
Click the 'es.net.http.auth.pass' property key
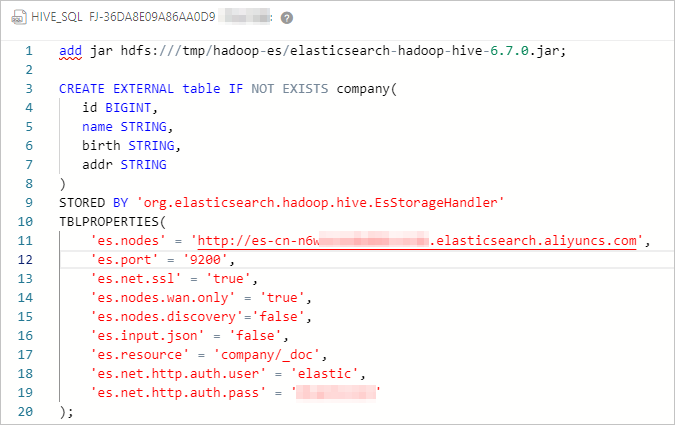pos(178,393)
